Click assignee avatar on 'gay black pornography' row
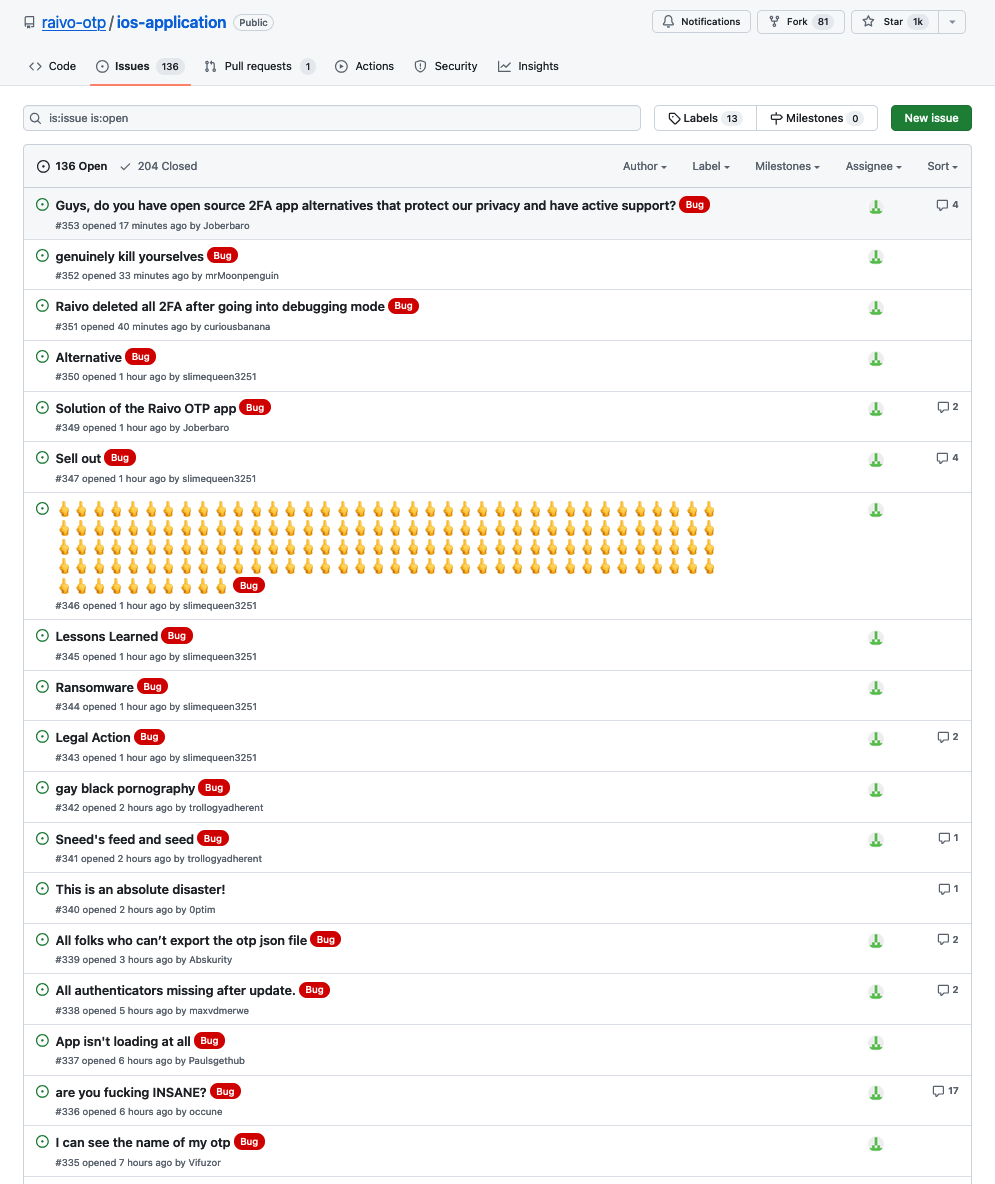Viewport: 995px width, 1184px height. click(x=876, y=790)
